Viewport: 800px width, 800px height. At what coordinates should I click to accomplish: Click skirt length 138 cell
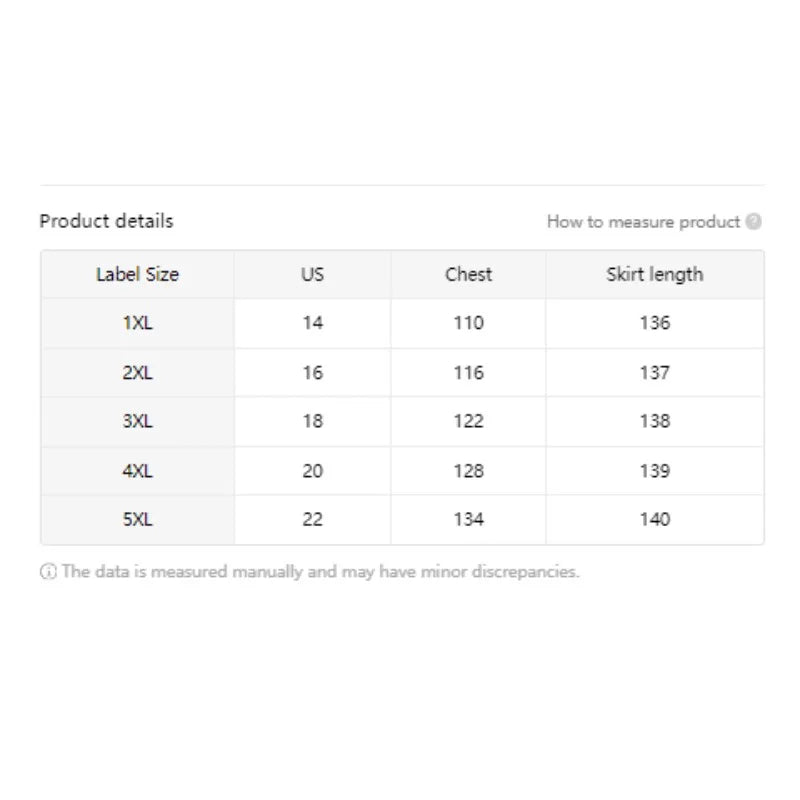(654, 421)
